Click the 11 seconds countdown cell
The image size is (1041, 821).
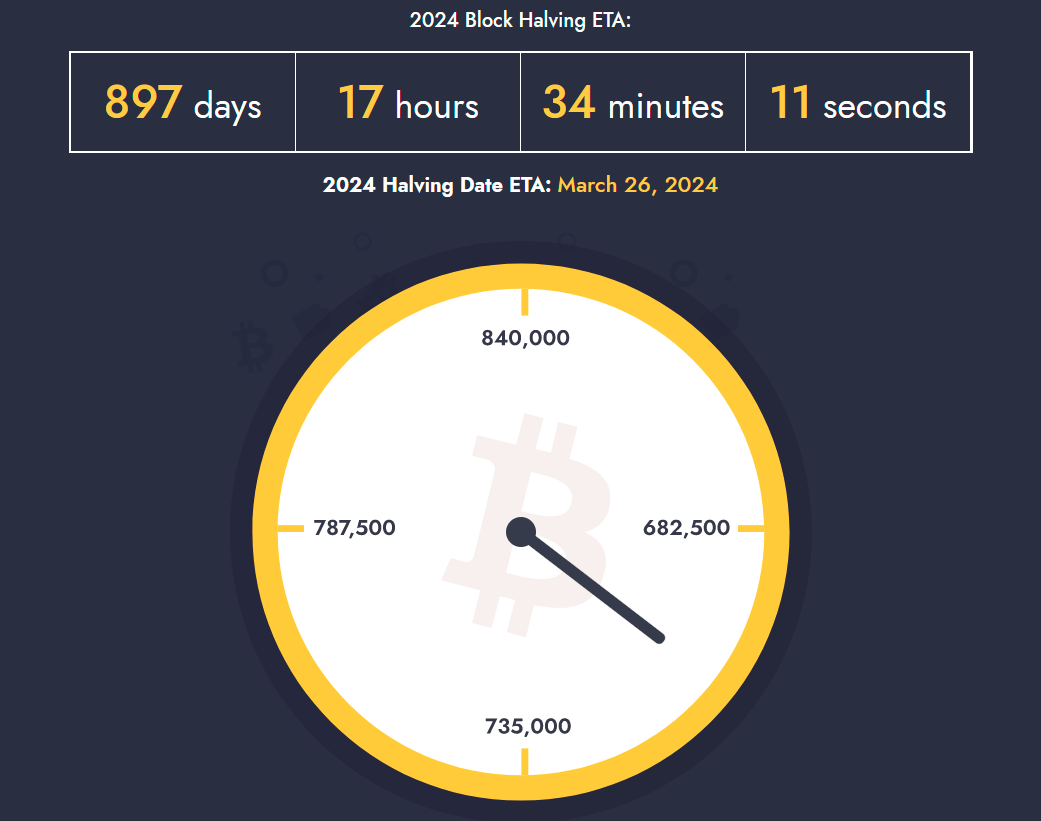(x=858, y=102)
